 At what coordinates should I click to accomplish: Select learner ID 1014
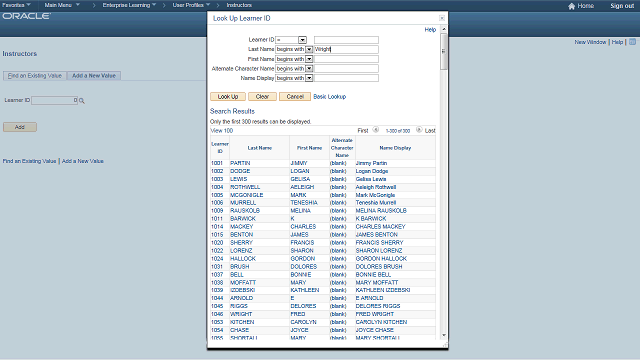pyautogui.click(x=217, y=227)
